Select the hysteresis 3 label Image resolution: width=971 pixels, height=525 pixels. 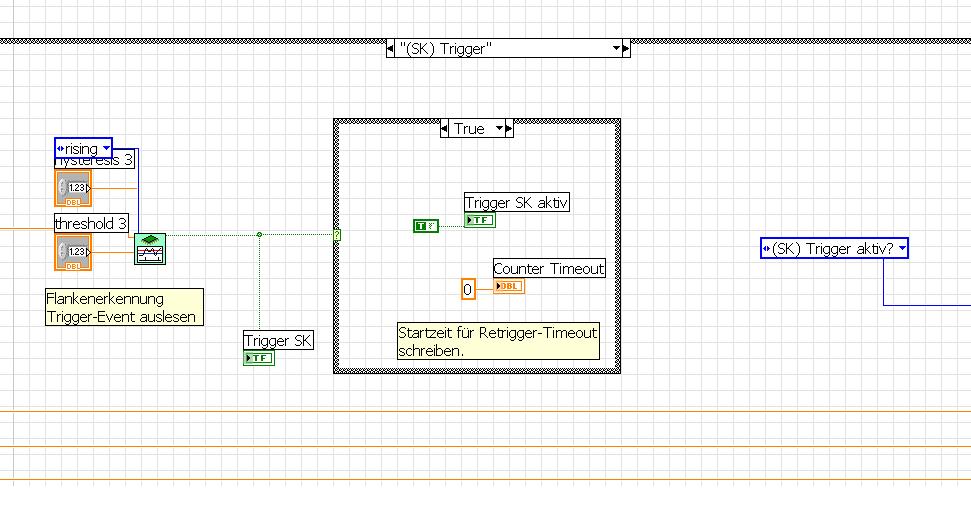95,161
